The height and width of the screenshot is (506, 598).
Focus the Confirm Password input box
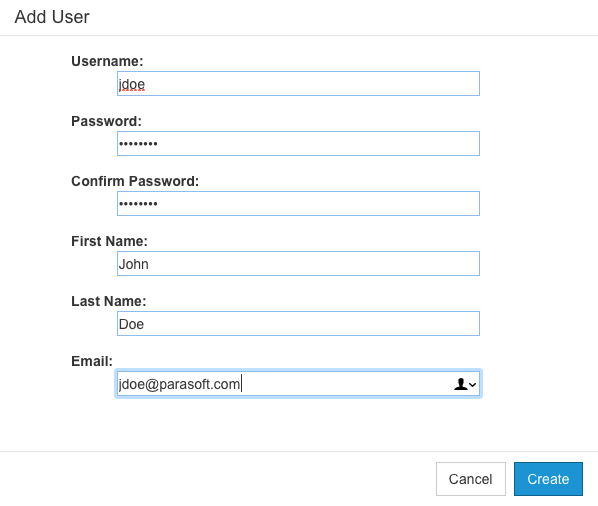coord(298,203)
